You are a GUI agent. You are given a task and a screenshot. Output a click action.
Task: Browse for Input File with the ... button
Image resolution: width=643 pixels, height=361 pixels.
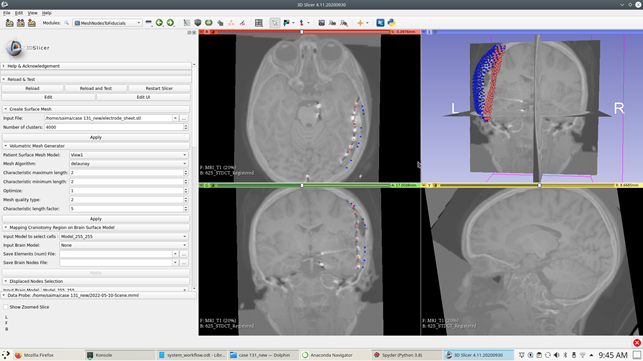tap(184, 118)
